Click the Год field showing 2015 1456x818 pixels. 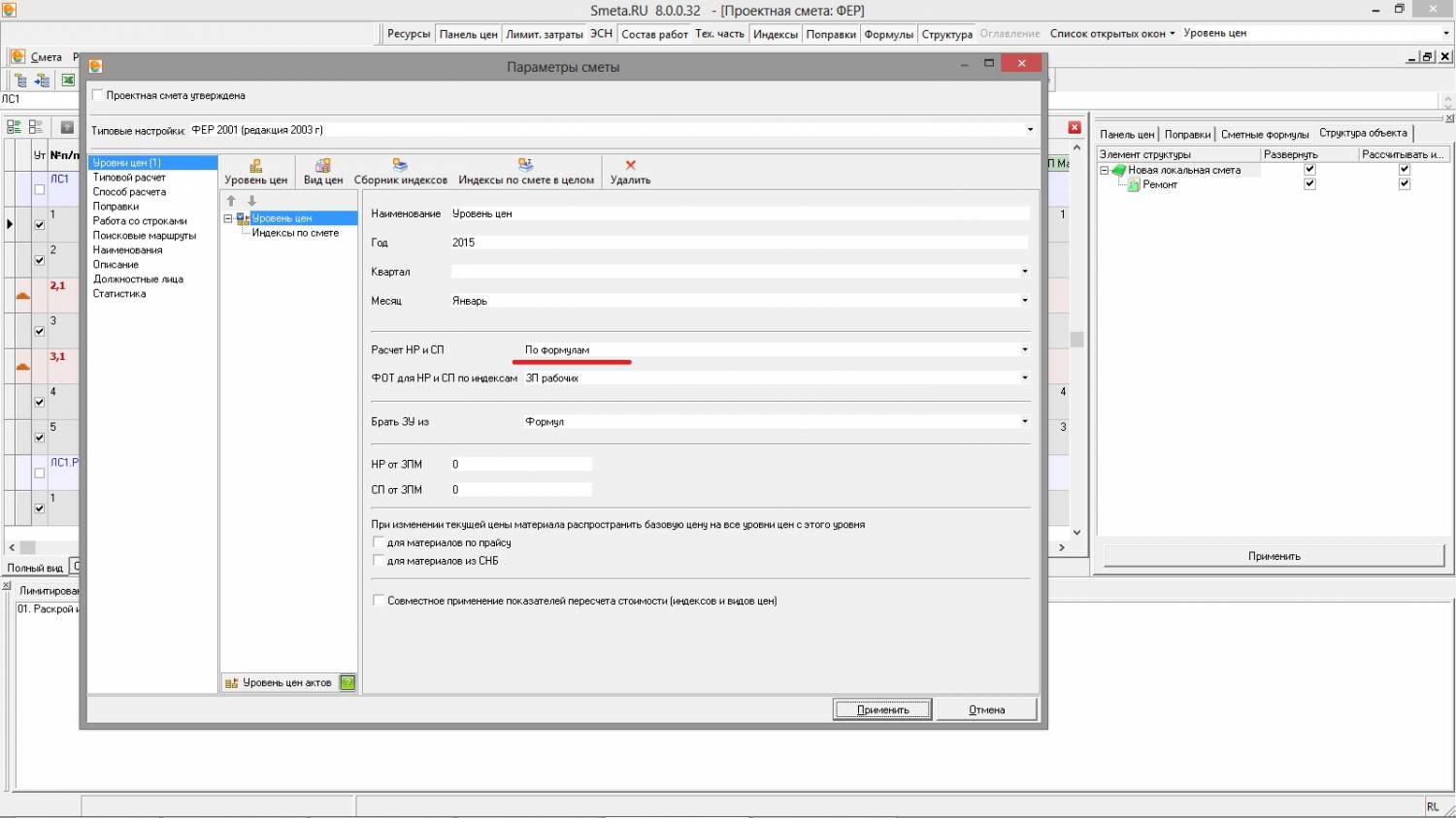coord(740,243)
